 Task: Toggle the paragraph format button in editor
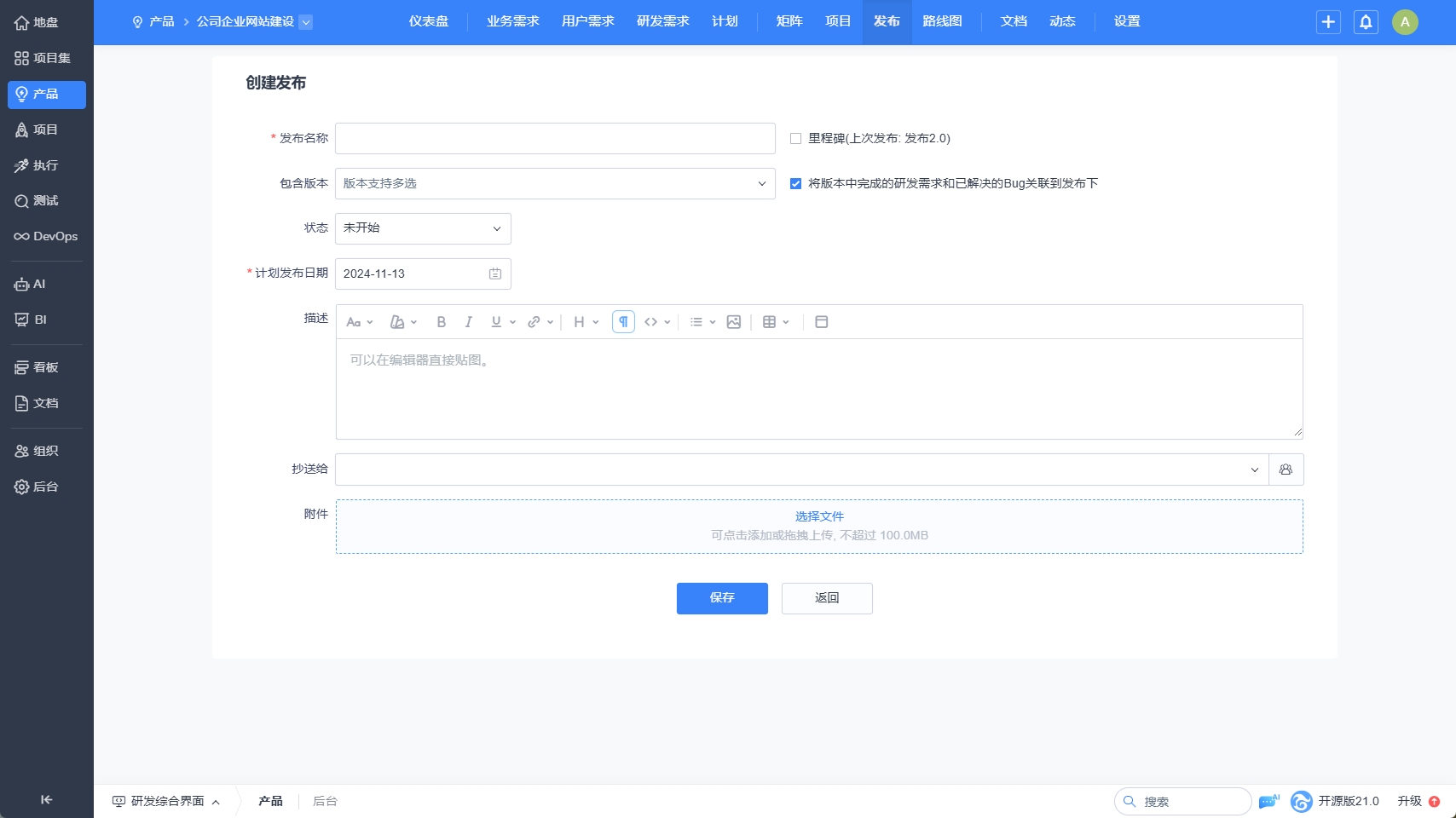tap(623, 322)
